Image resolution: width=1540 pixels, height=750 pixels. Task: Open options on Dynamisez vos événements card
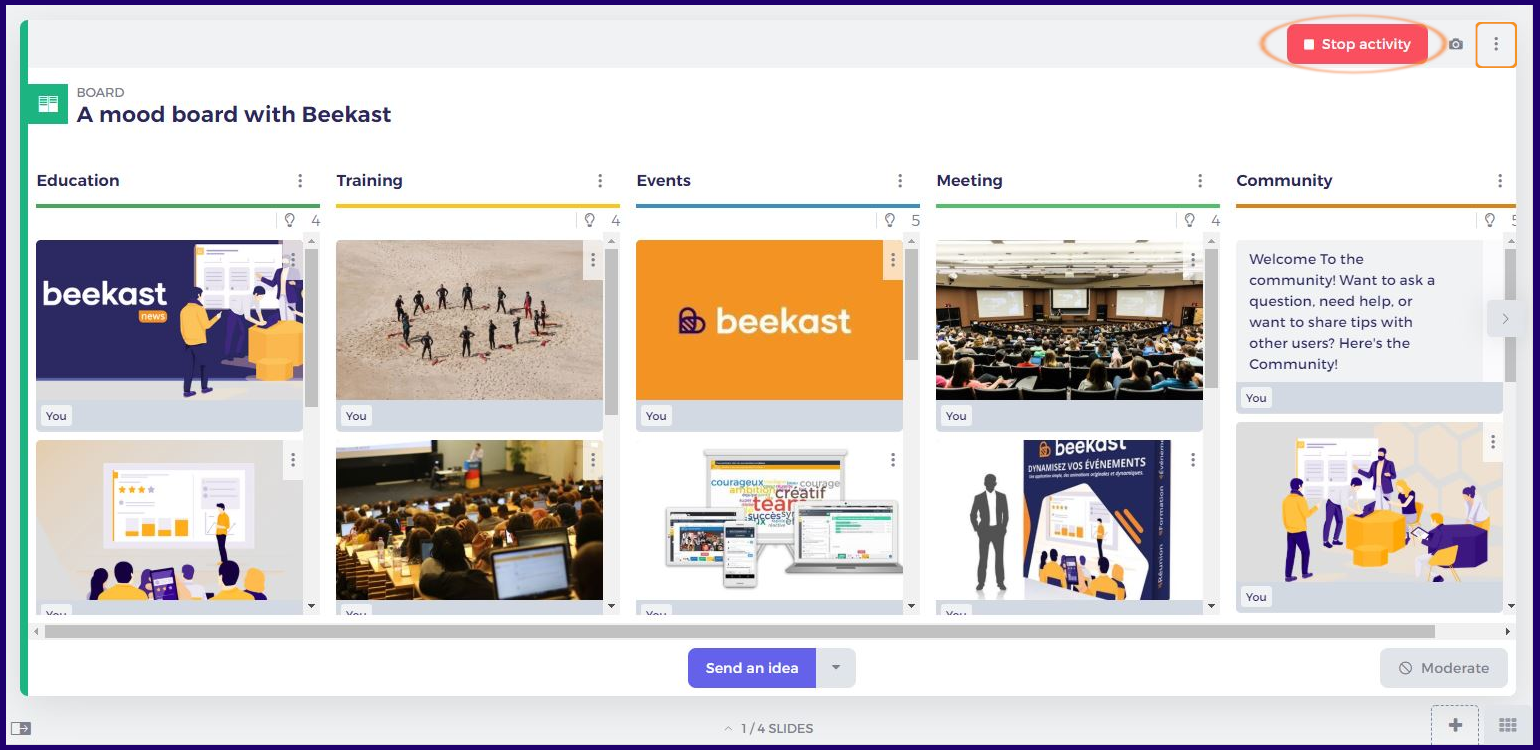point(1193,460)
